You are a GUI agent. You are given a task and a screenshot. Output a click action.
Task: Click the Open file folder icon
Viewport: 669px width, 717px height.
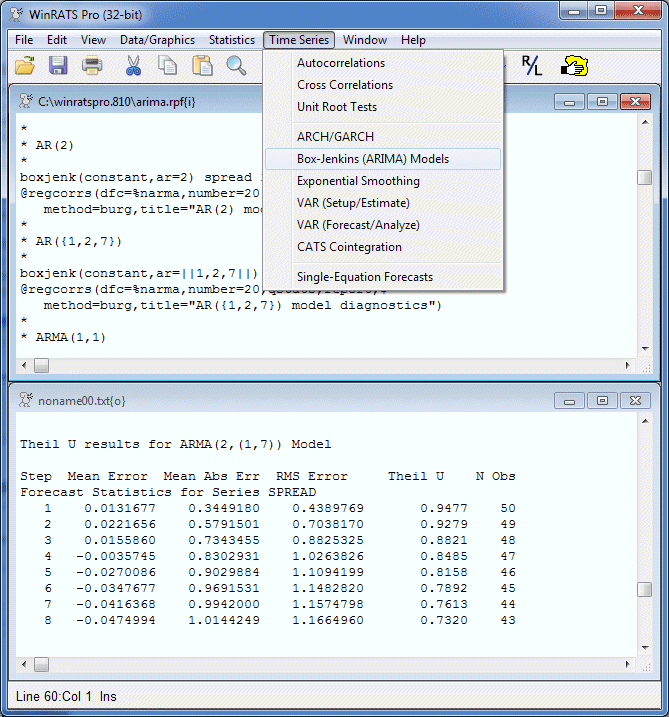coord(25,66)
